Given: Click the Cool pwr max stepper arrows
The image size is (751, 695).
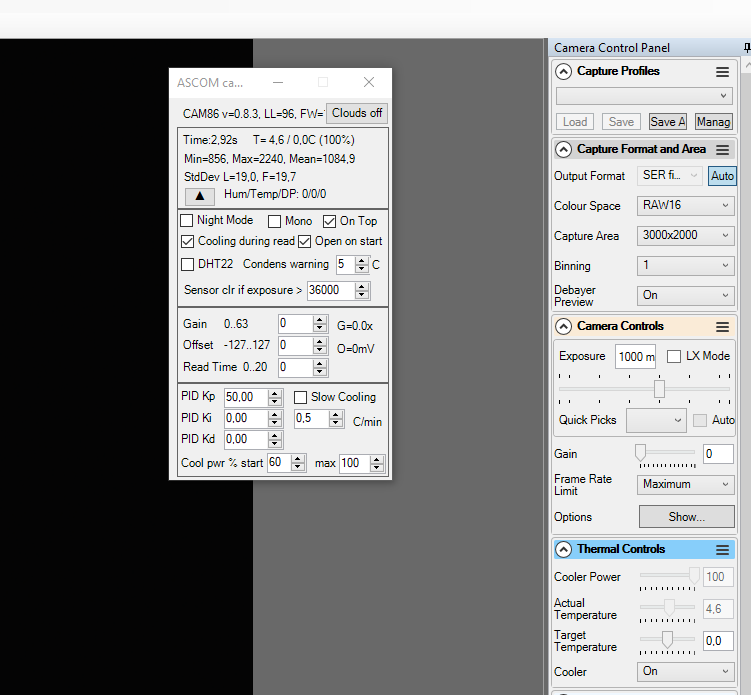Looking at the screenshot, I should [x=377, y=463].
